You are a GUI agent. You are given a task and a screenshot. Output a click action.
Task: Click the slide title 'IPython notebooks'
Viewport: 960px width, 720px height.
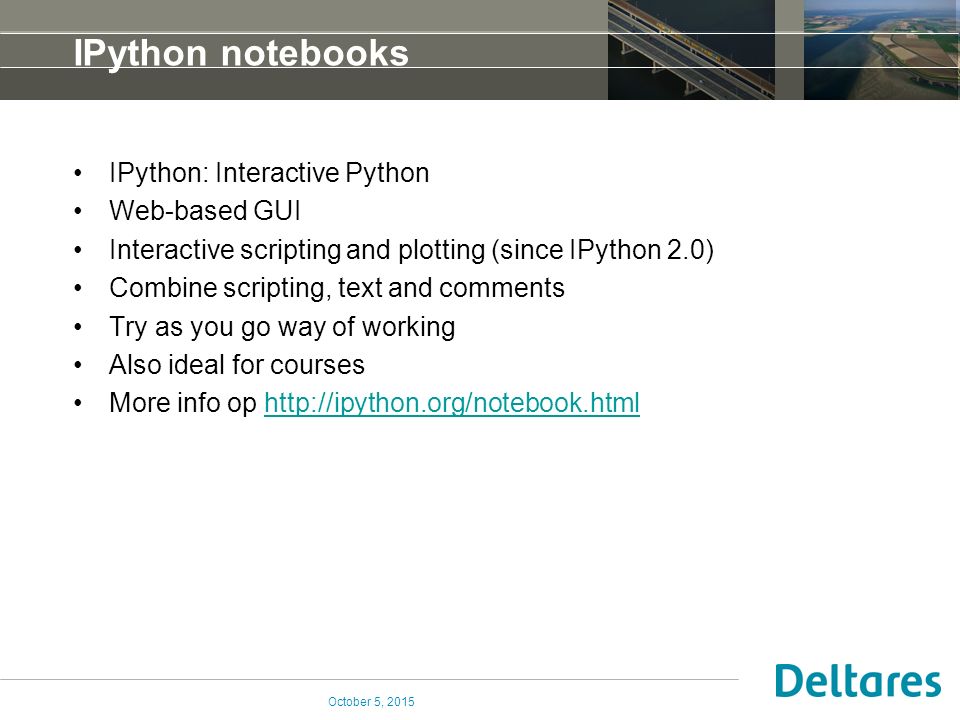pos(241,53)
